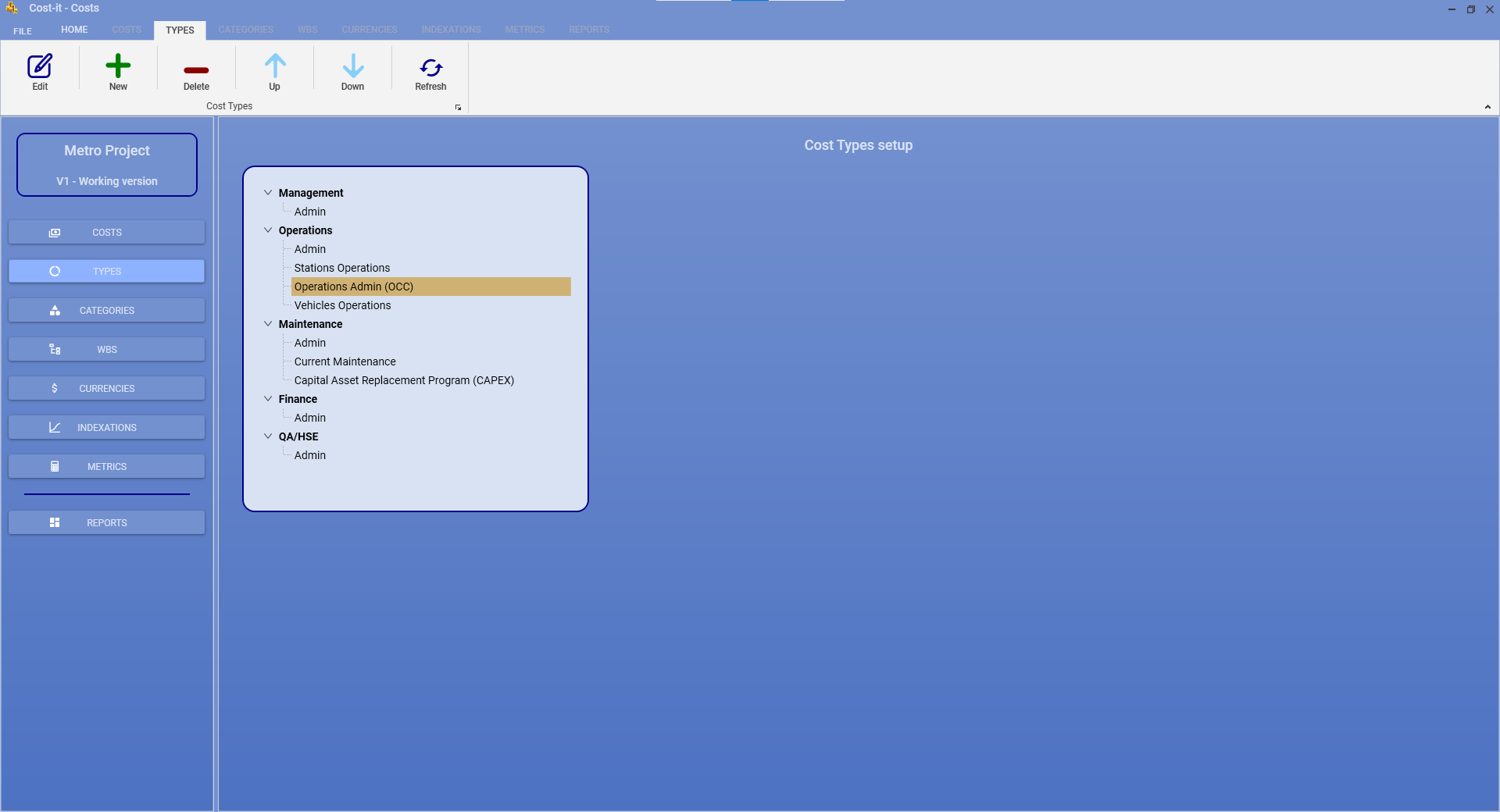Click the Metro Project version box
1500x812 pixels.
(x=107, y=165)
